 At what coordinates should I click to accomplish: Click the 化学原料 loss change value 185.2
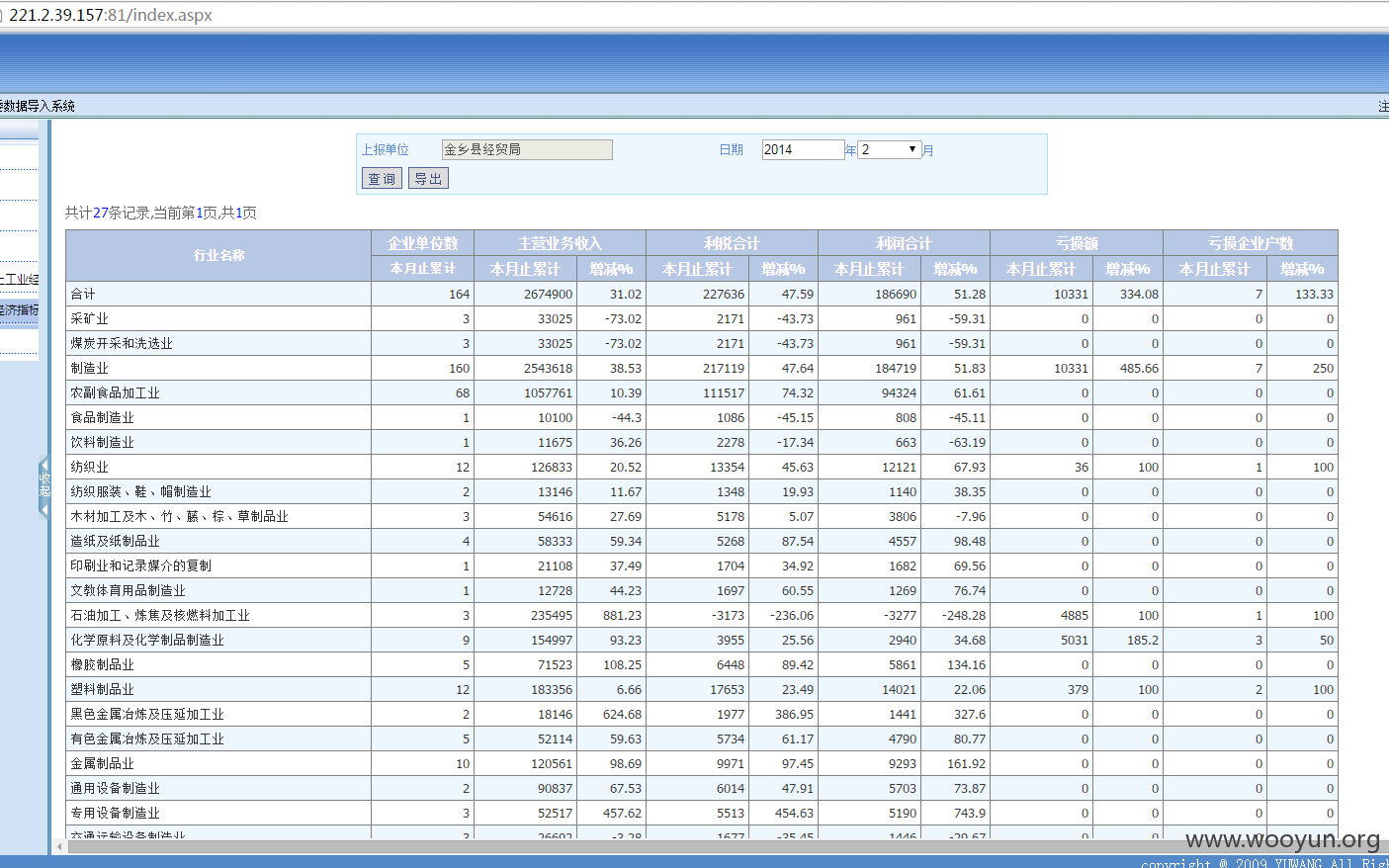(1143, 640)
